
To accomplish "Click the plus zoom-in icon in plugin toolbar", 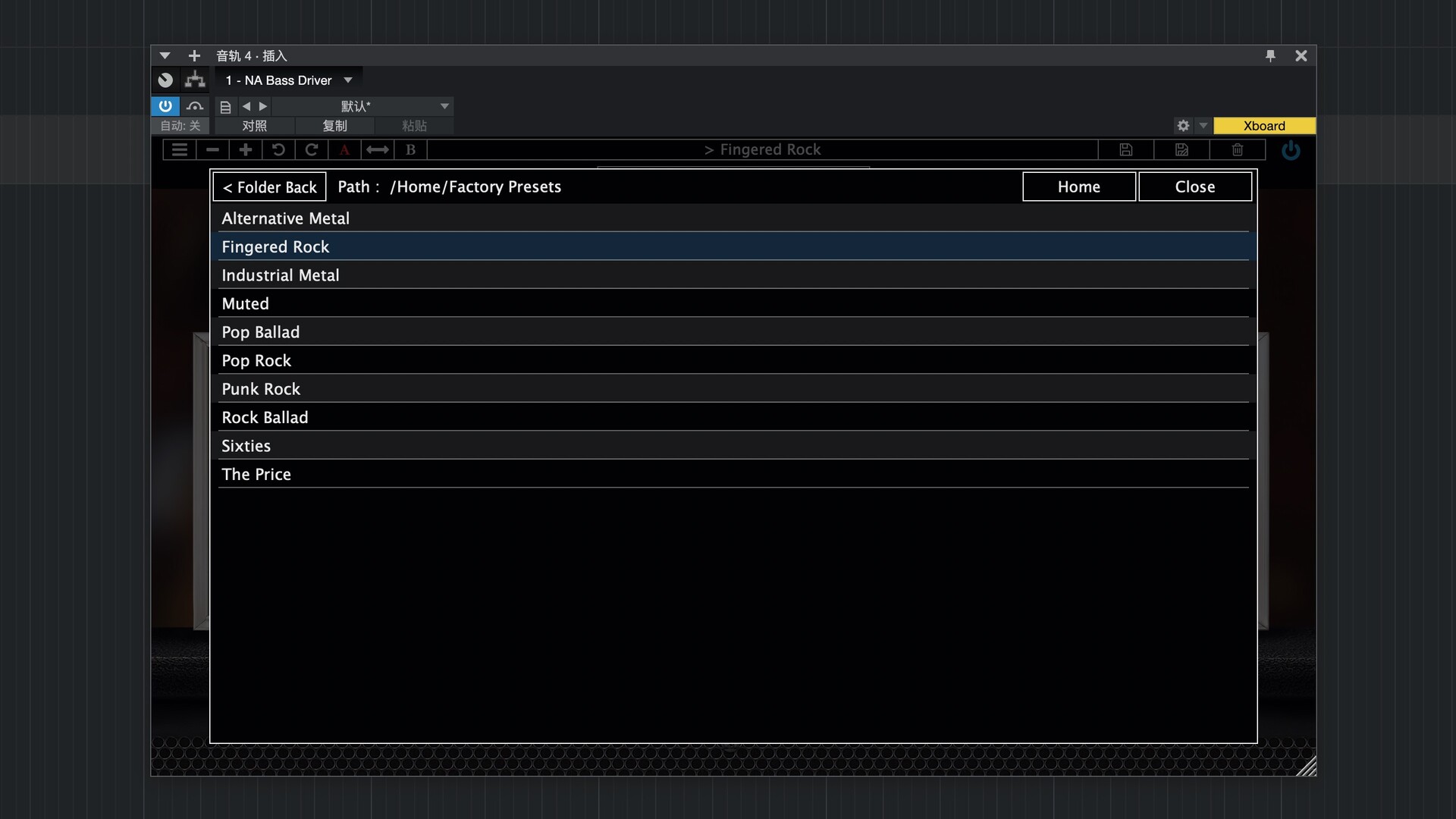I will click(246, 149).
